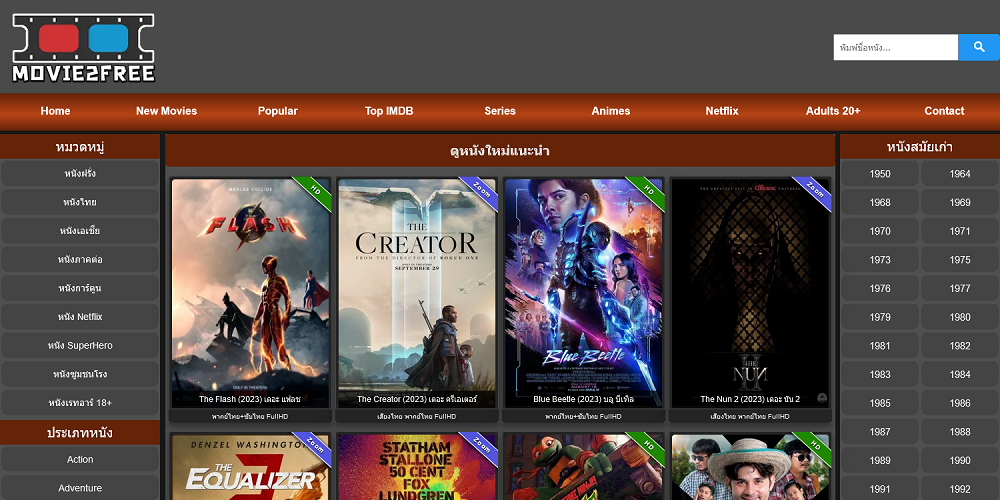The image size is (1000, 500).
Task: Select year 1950
Action: [x=879, y=173]
